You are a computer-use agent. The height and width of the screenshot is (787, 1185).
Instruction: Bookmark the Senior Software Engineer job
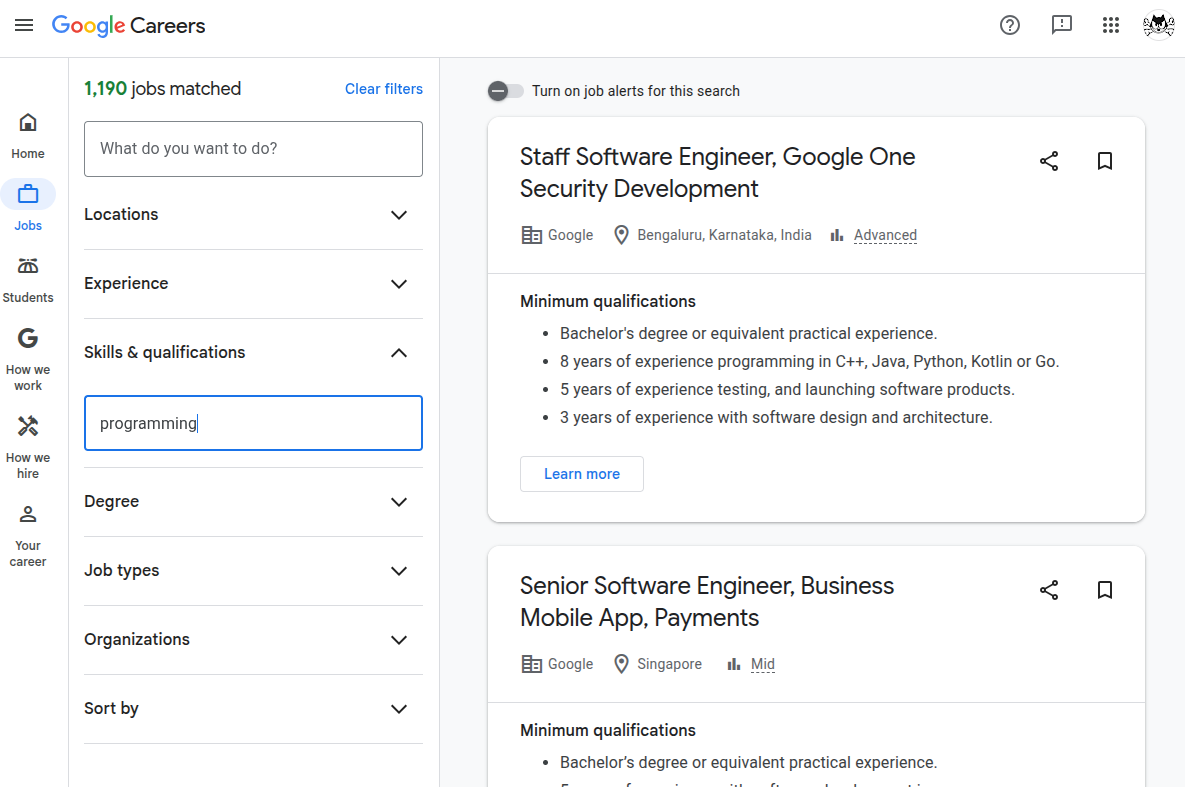click(x=1105, y=590)
